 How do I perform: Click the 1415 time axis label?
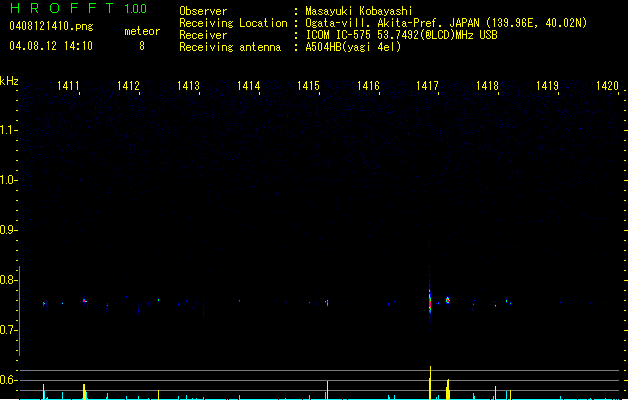pyautogui.click(x=308, y=86)
